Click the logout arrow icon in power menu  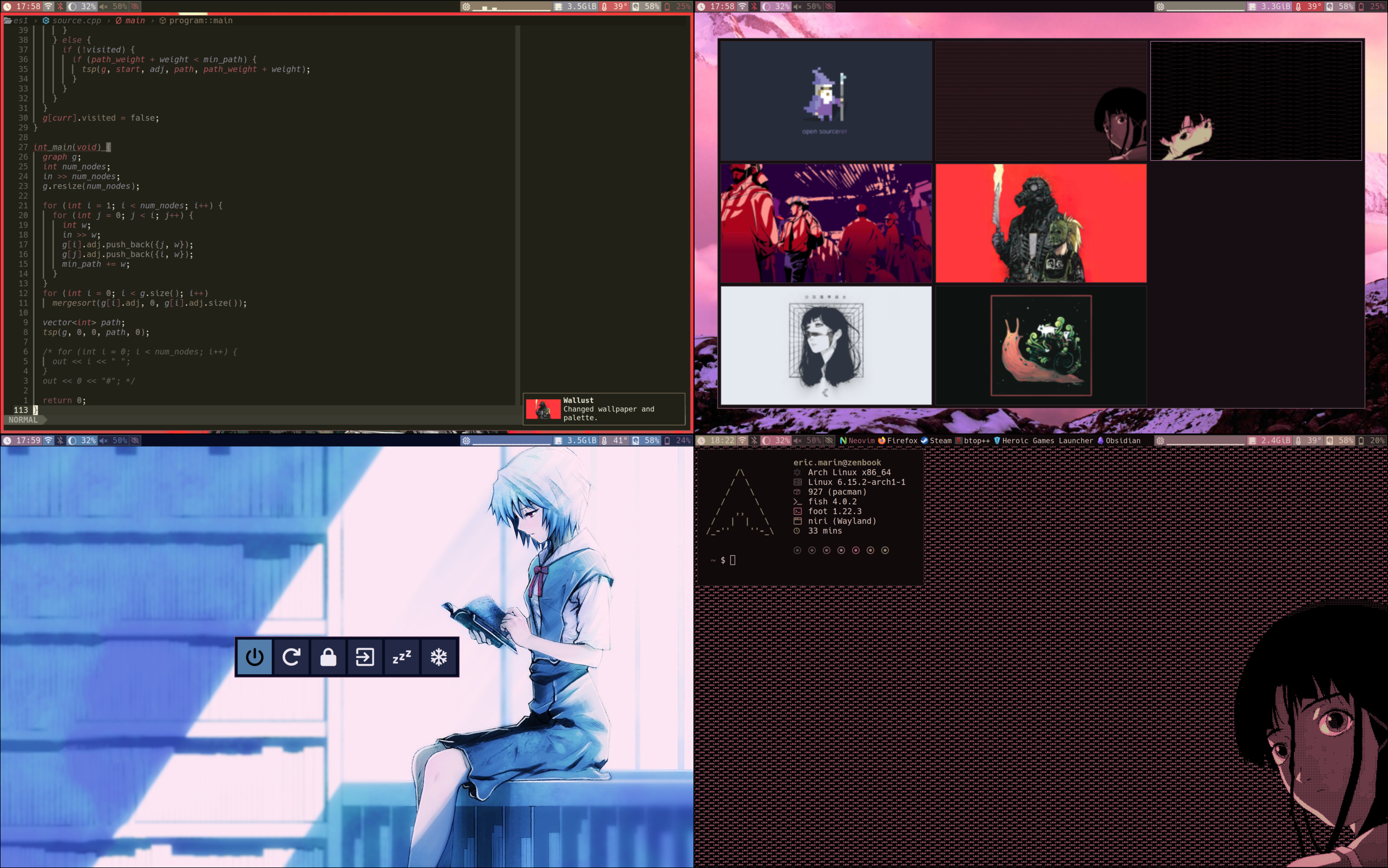pos(365,657)
